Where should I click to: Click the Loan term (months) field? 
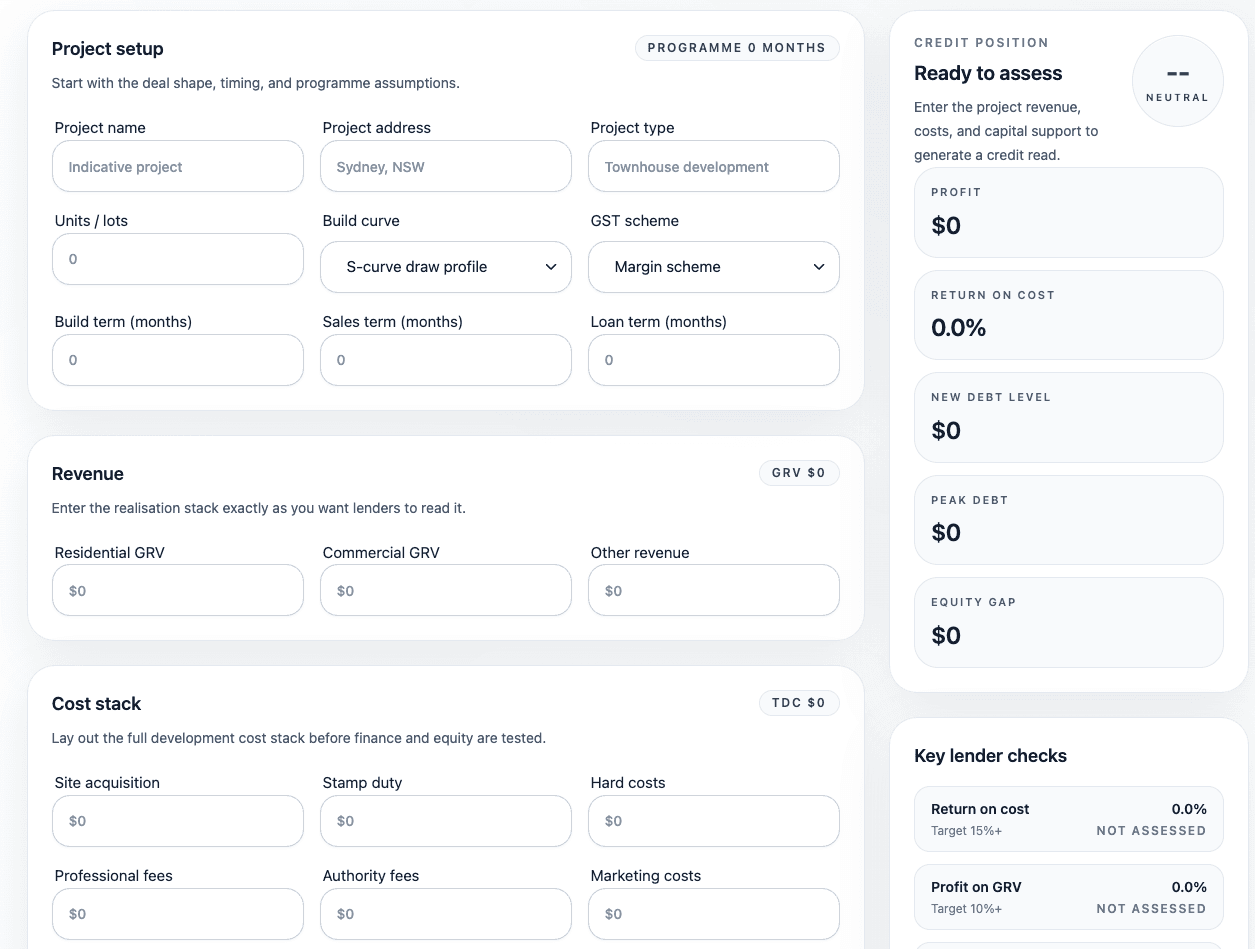(714, 360)
